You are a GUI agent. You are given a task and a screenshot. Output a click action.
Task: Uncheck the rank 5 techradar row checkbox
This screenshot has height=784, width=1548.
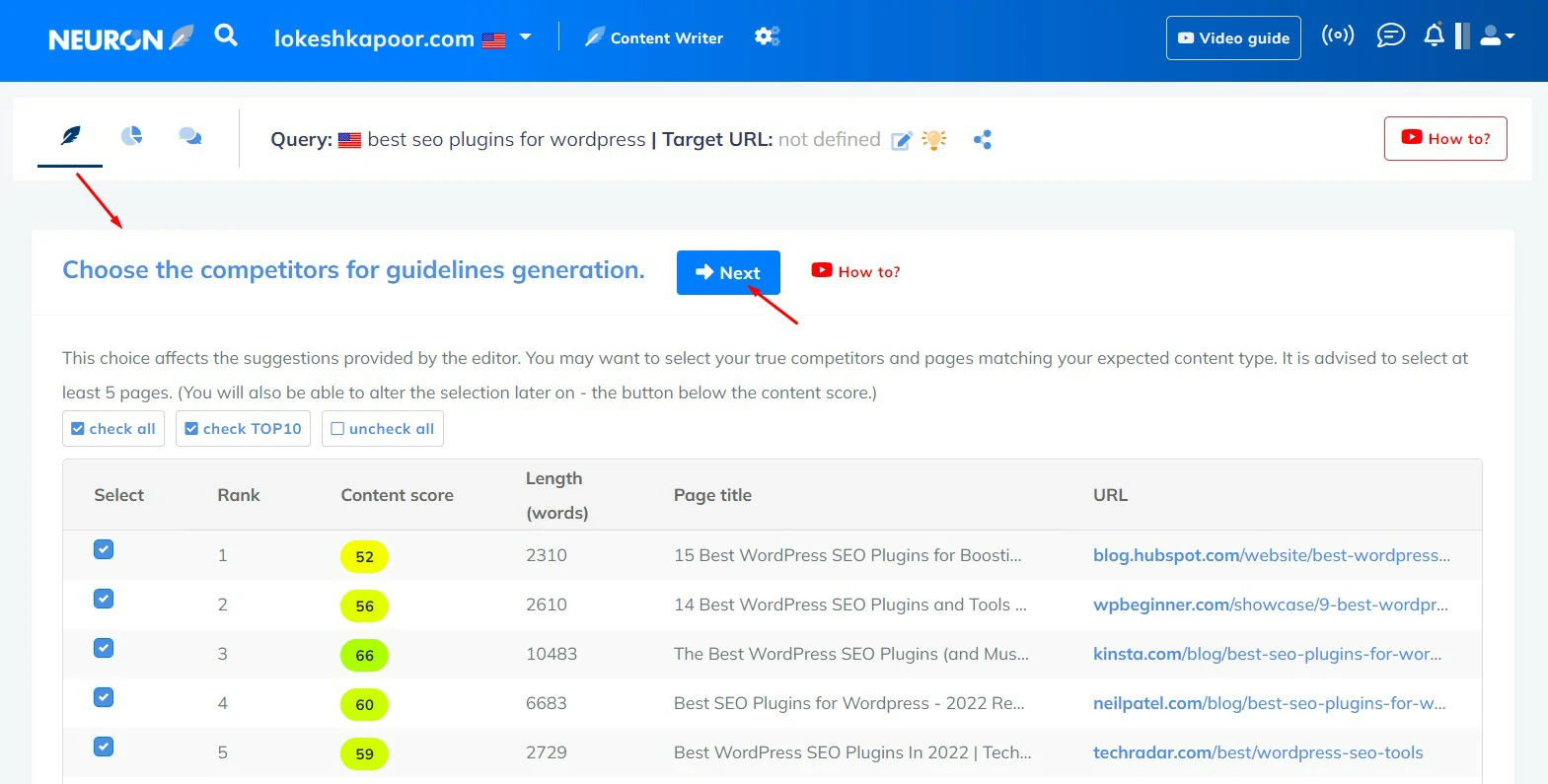104,747
